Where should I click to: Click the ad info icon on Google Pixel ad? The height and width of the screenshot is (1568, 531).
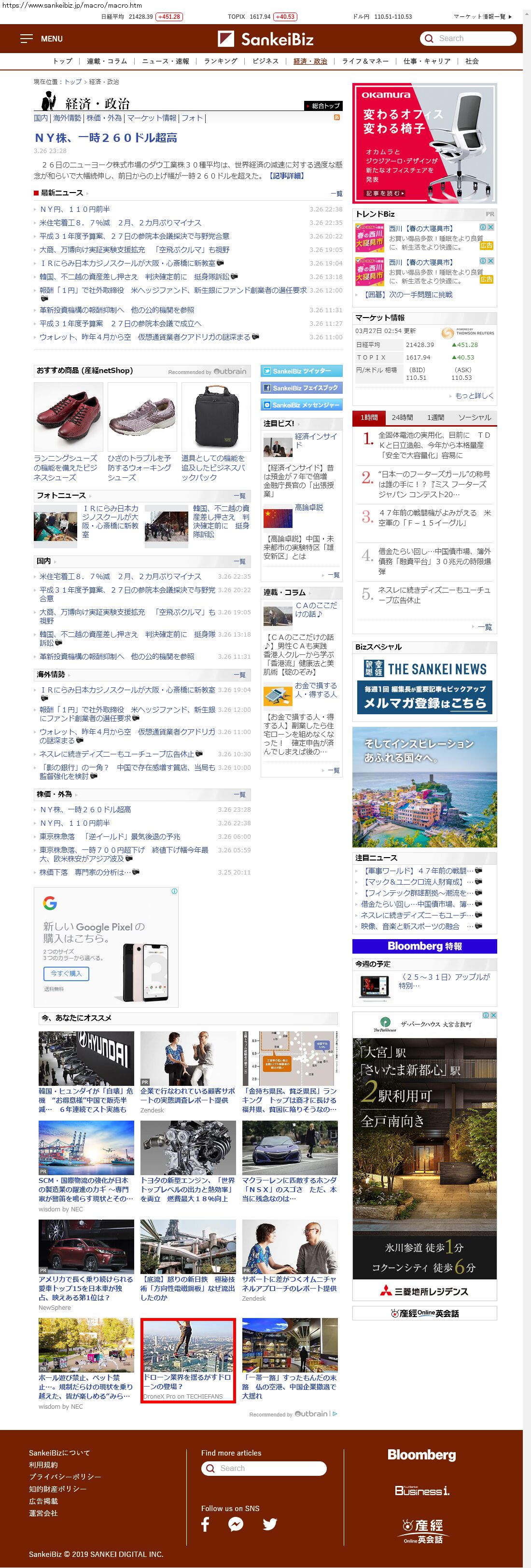point(174,891)
